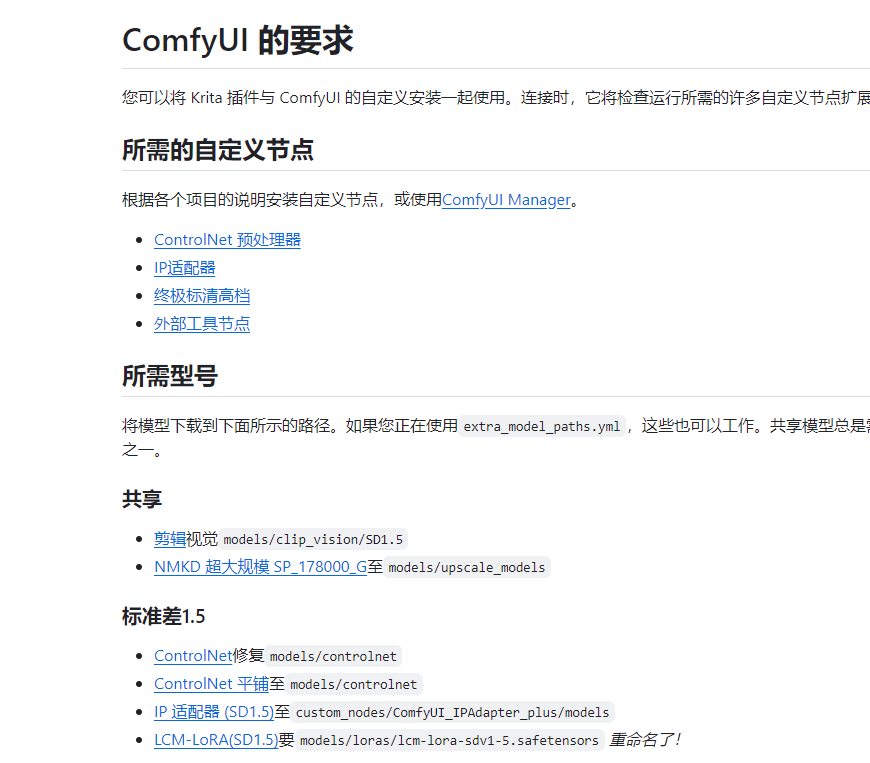Click the 剪辑 link before 视觉
This screenshot has width=870, height=763.
coord(170,539)
